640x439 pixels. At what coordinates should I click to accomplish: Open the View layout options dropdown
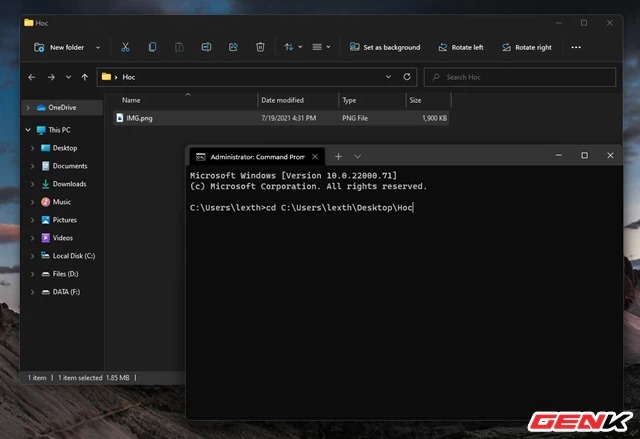click(321, 47)
